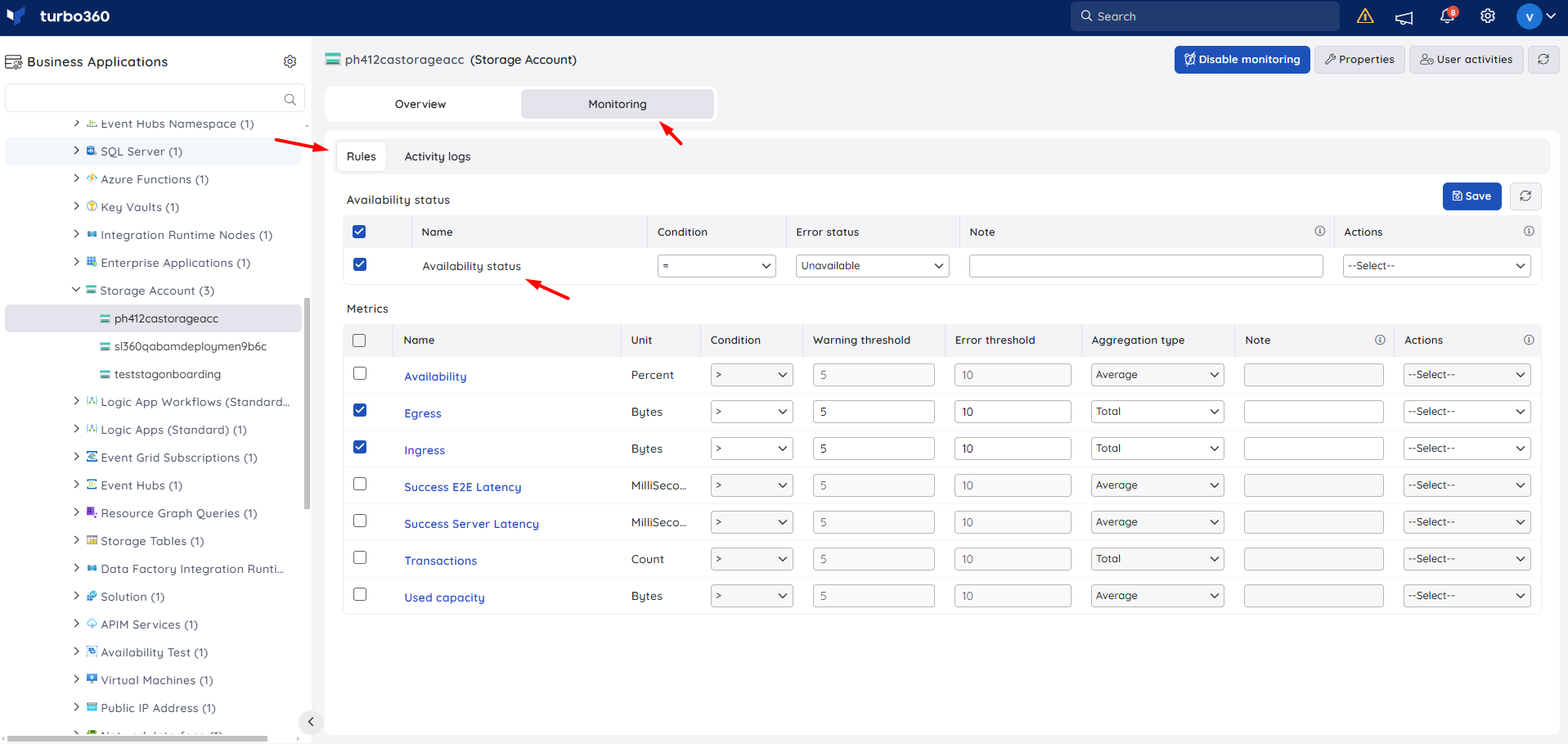Click the Enterprise Applications resource icon
The height and width of the screenshot is (744, 1568).
(92, 262)
